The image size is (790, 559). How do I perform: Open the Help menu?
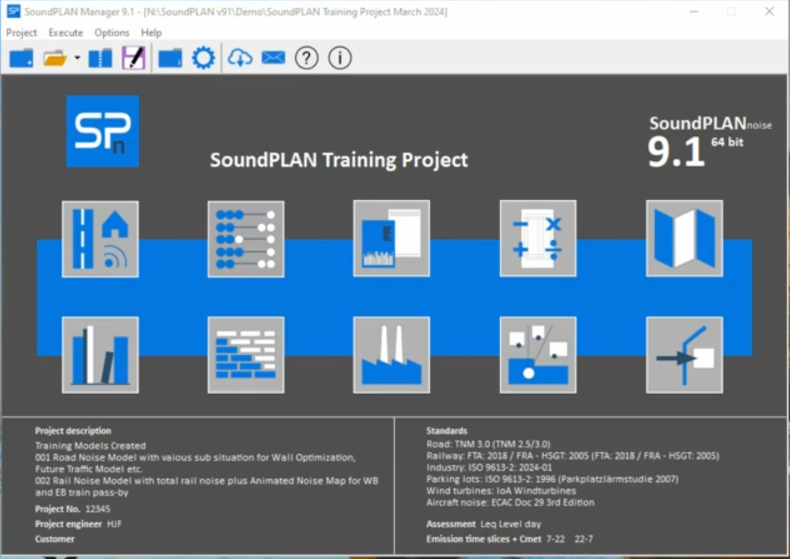coord(151,33)
